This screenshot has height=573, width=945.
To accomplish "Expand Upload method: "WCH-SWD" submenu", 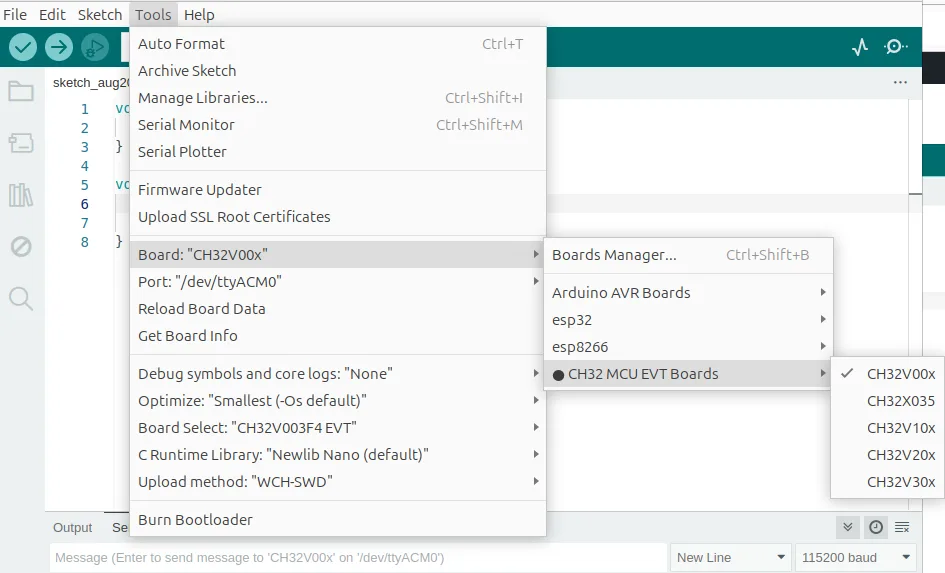I will 338,482.
